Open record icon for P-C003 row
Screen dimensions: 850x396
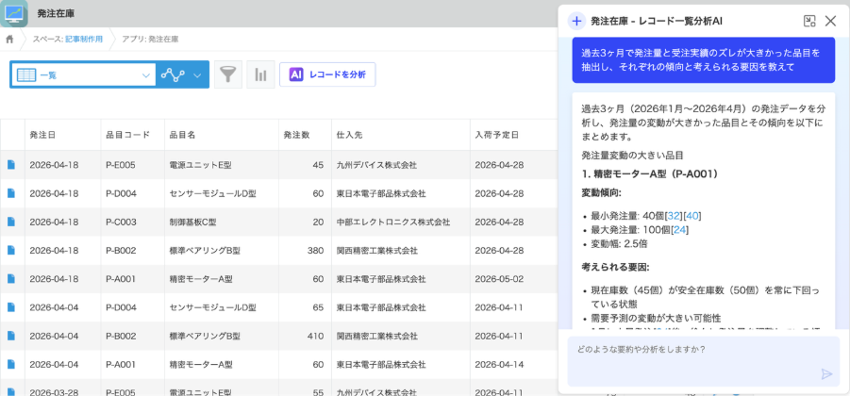coord(11,222)
